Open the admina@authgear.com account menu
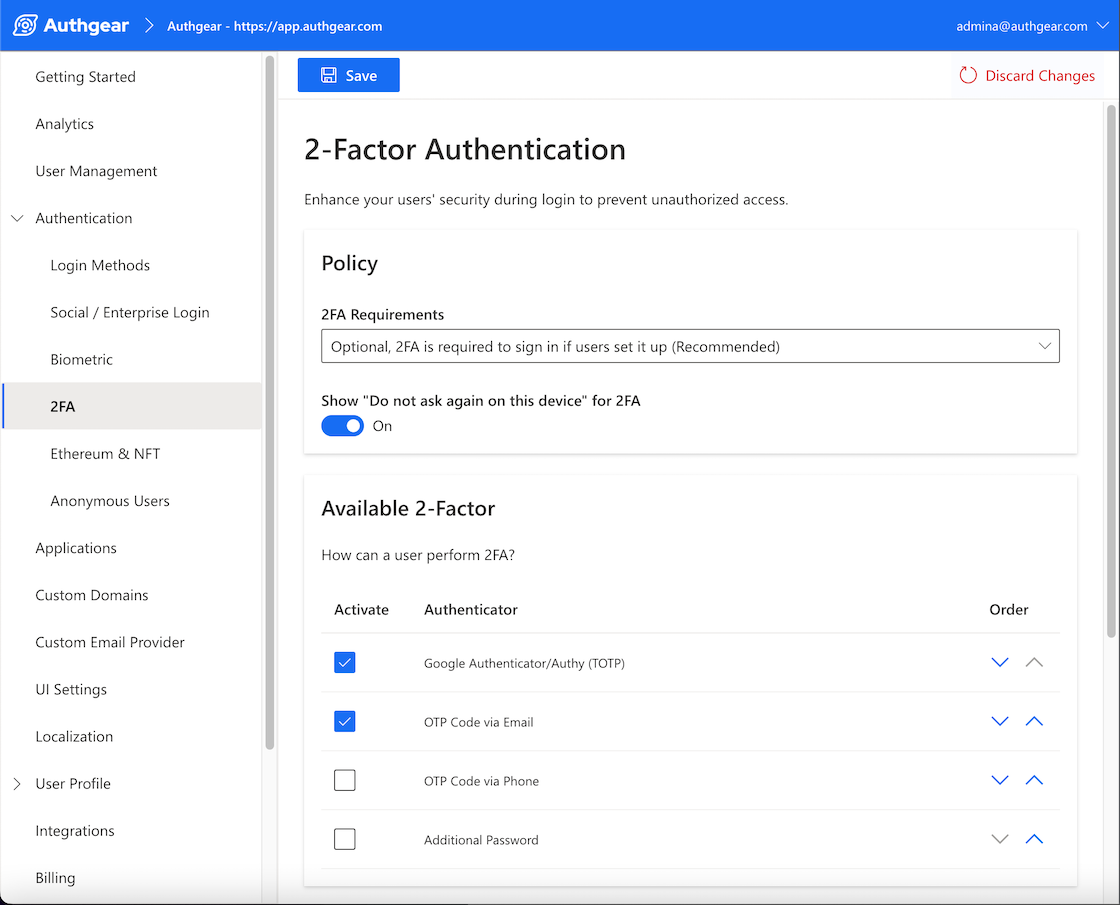Screen dimensions: 1120x905 (x=1032, y=26)
